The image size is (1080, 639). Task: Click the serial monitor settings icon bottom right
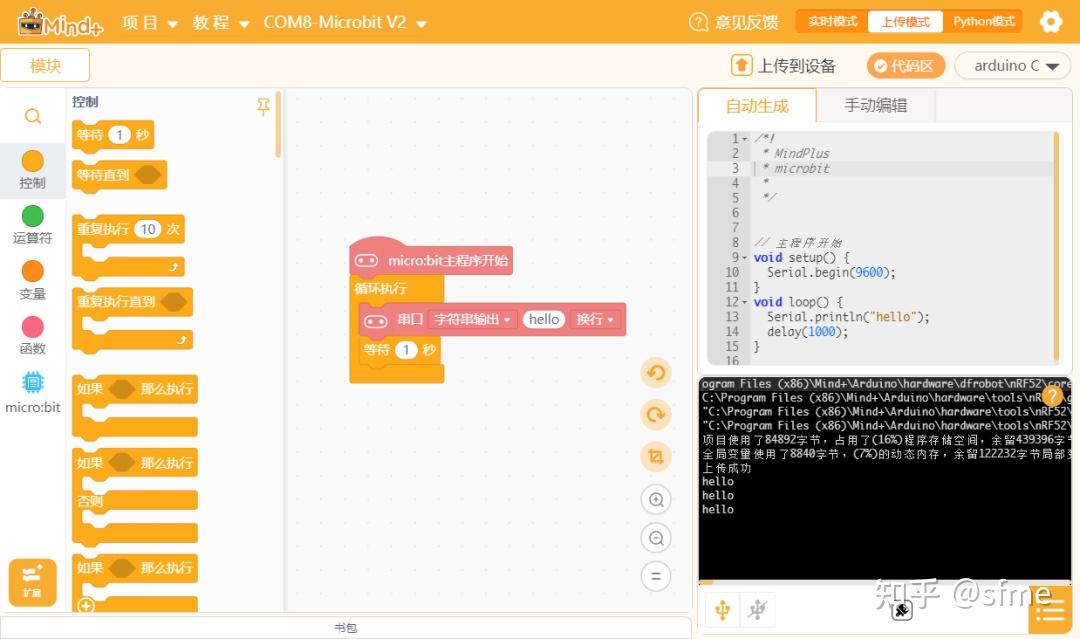coord(1049,611)
